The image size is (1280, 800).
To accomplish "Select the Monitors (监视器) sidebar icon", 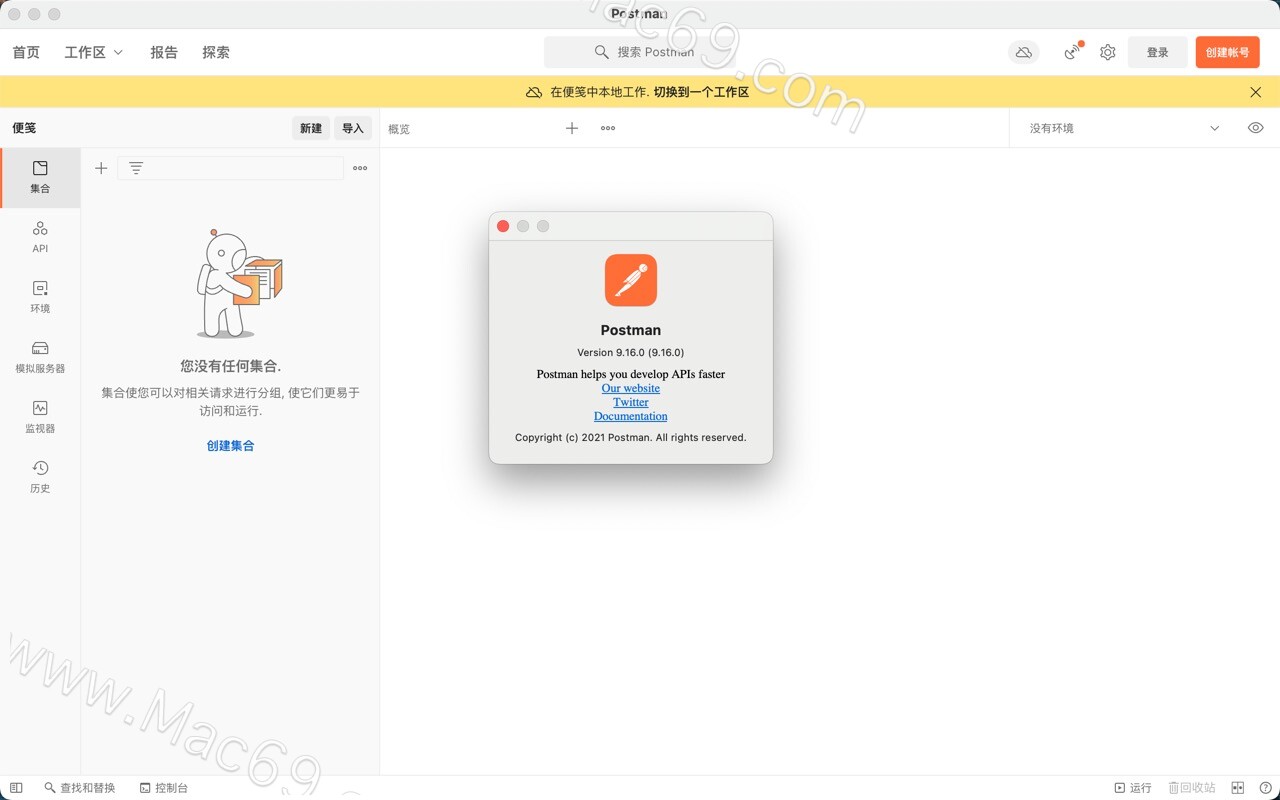I will coord(40,417).
